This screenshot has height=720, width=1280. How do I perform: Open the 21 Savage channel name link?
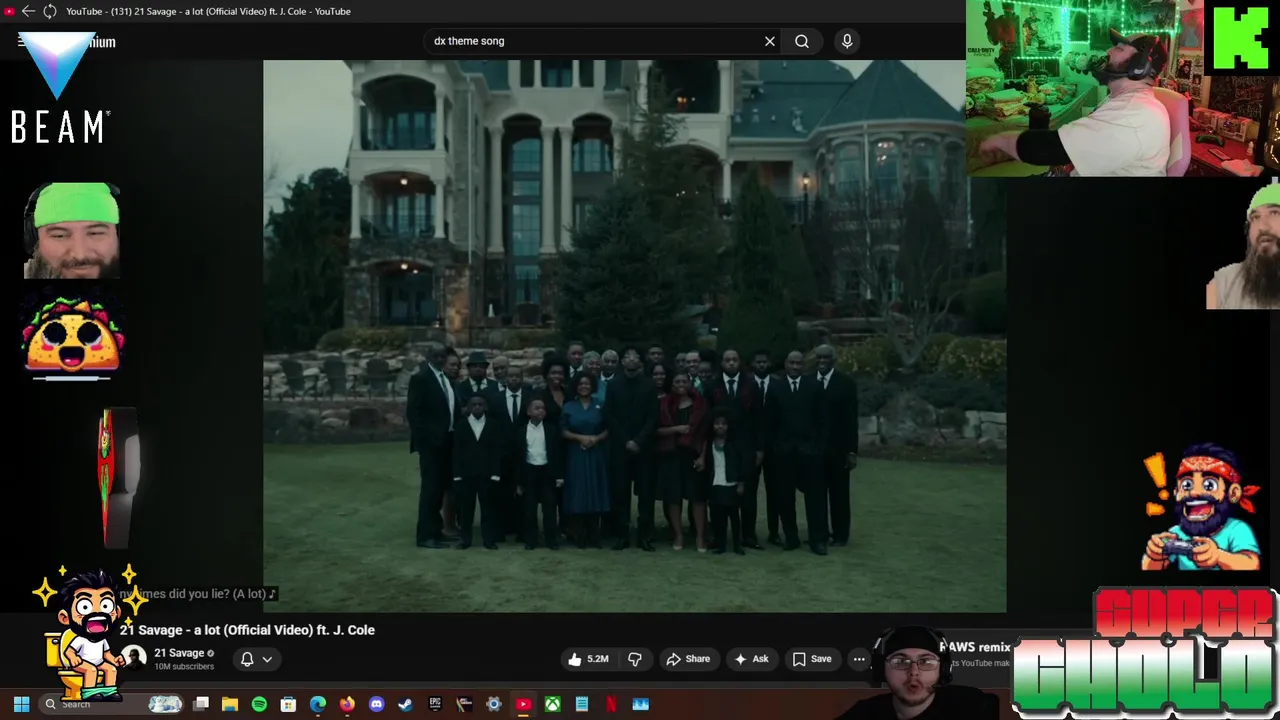tap(179, 653)
